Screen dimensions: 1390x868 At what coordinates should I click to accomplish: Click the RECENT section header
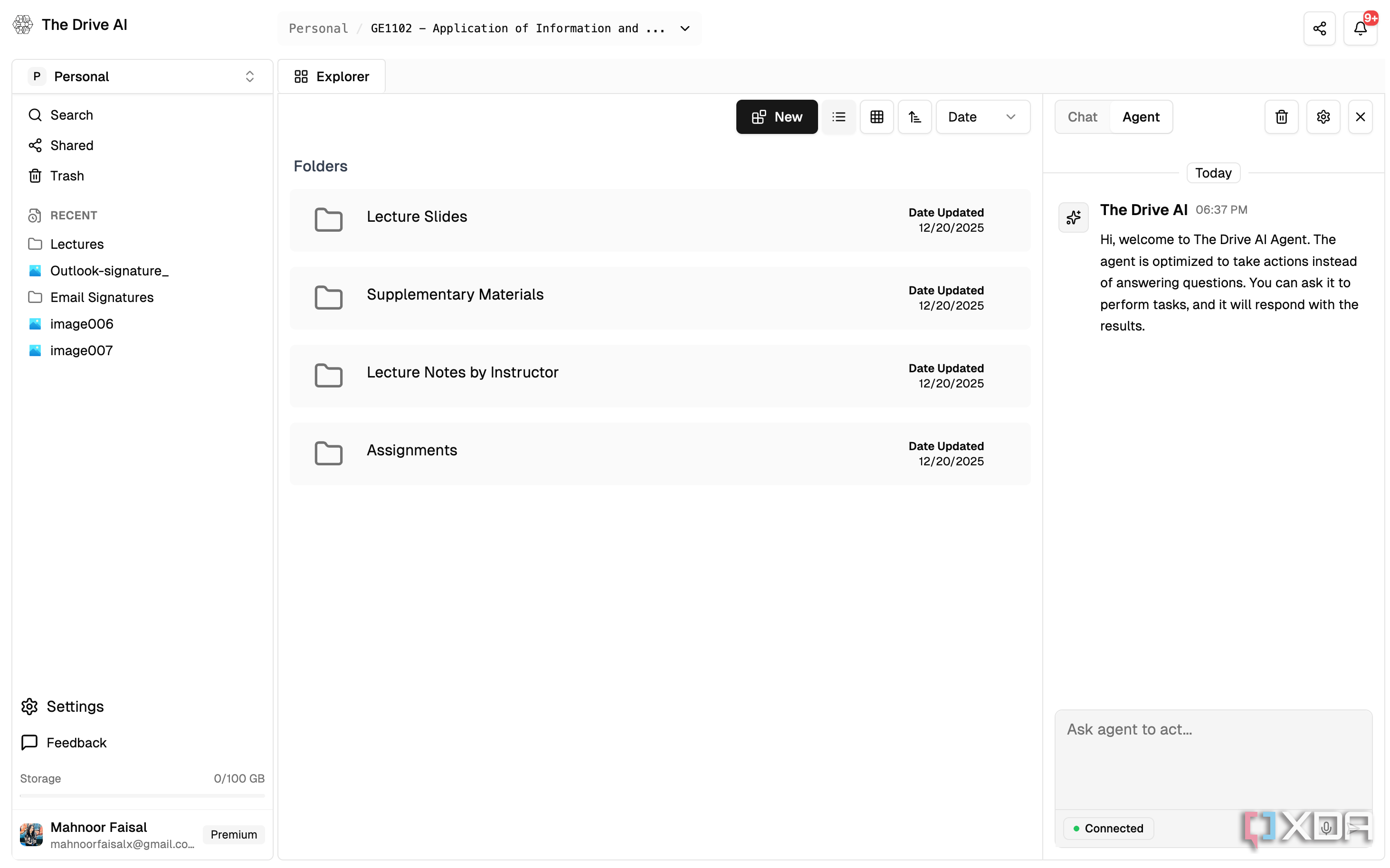point(62,215)
